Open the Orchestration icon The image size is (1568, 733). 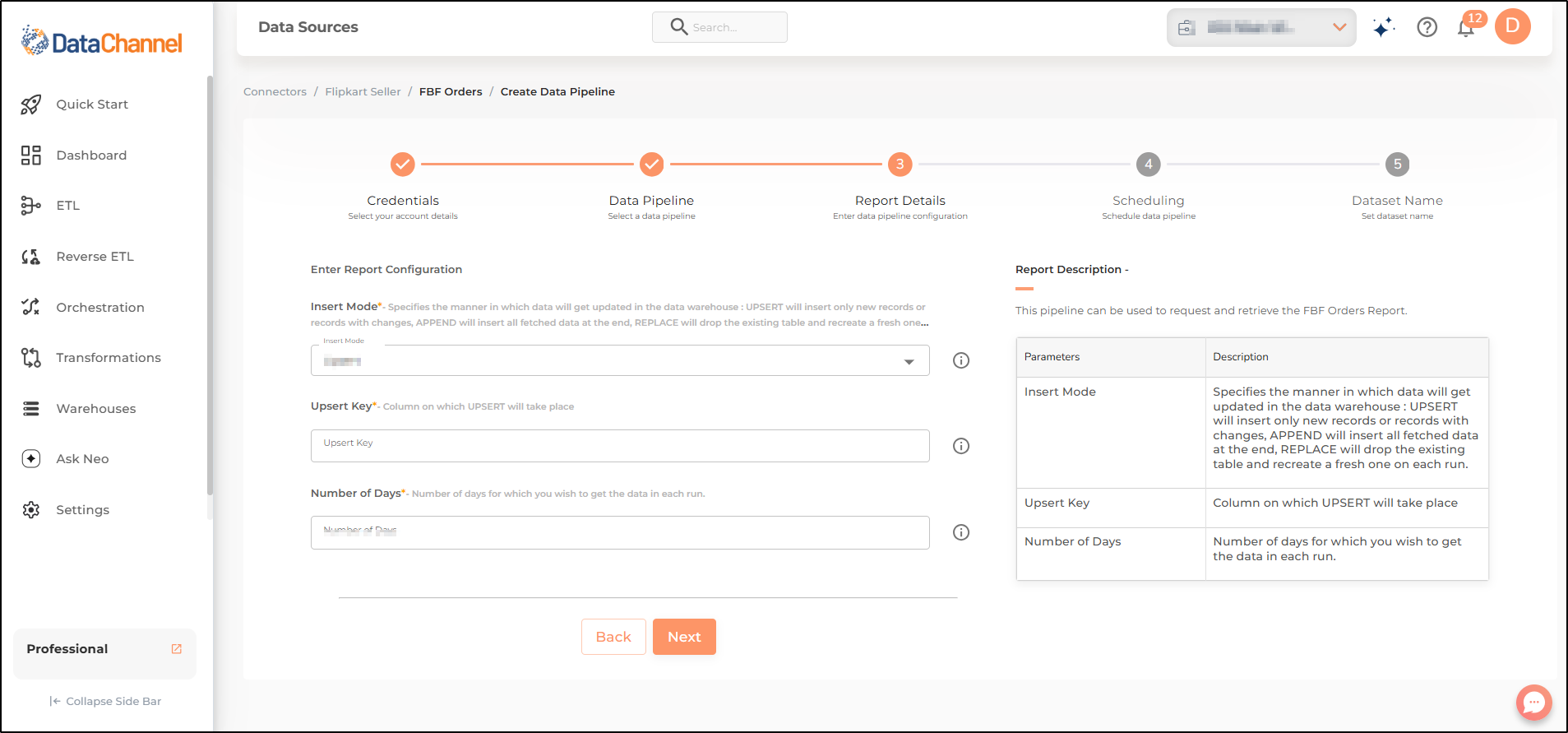31,307
